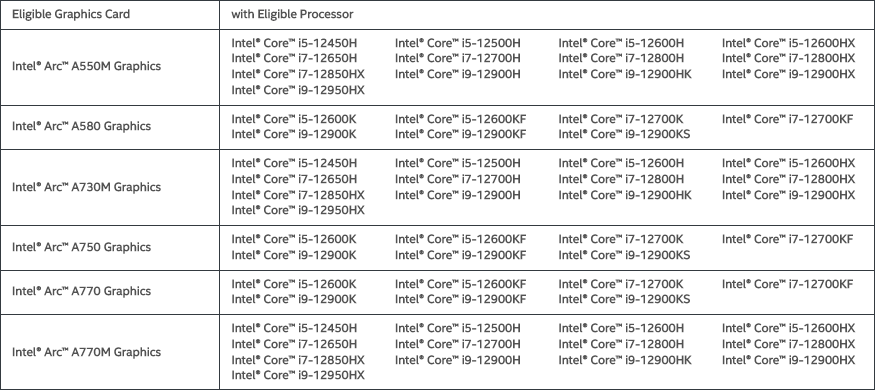Click Core i7-12850HX in the A770M row
Viewport: 875px width, 390px height.
pos(298,360)
